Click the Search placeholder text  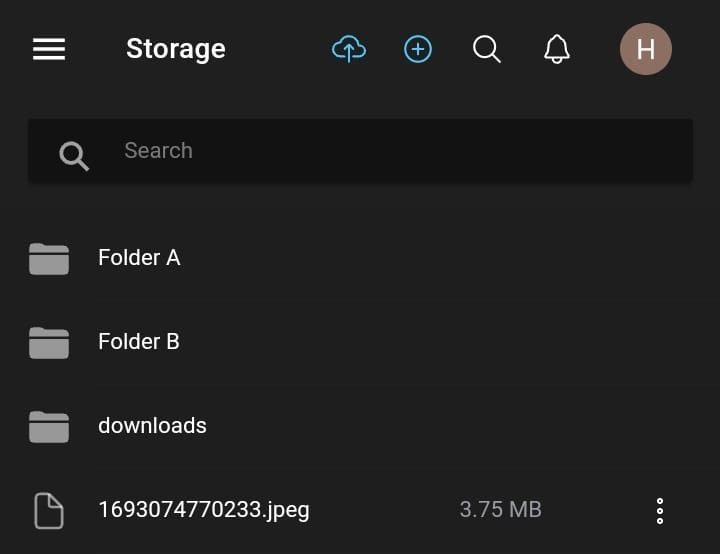pos(158,151)
